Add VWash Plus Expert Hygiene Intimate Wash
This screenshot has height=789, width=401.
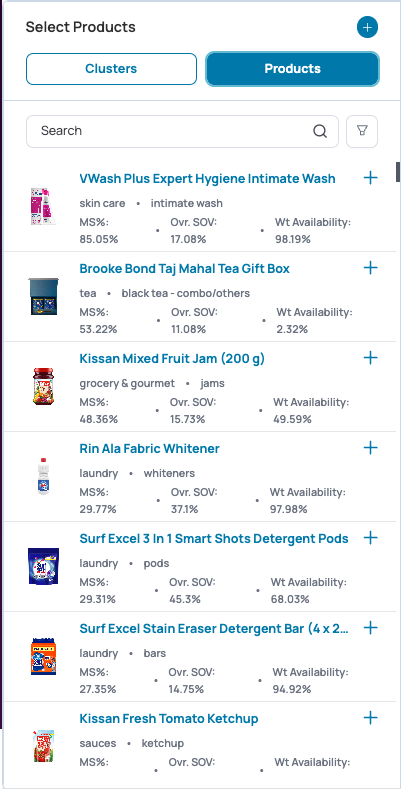point(370,178)
